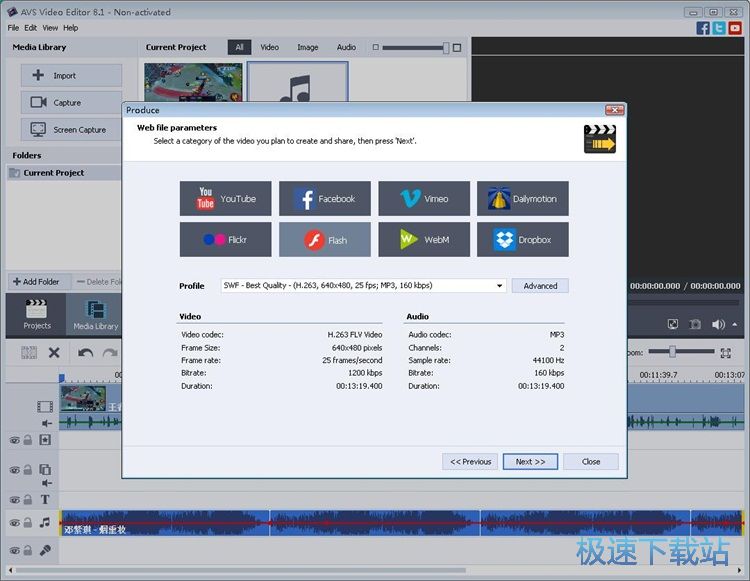The height and width of the screenshot is (581, 750).
Task: Take a snapshot of preview
Action: [695, 324]
